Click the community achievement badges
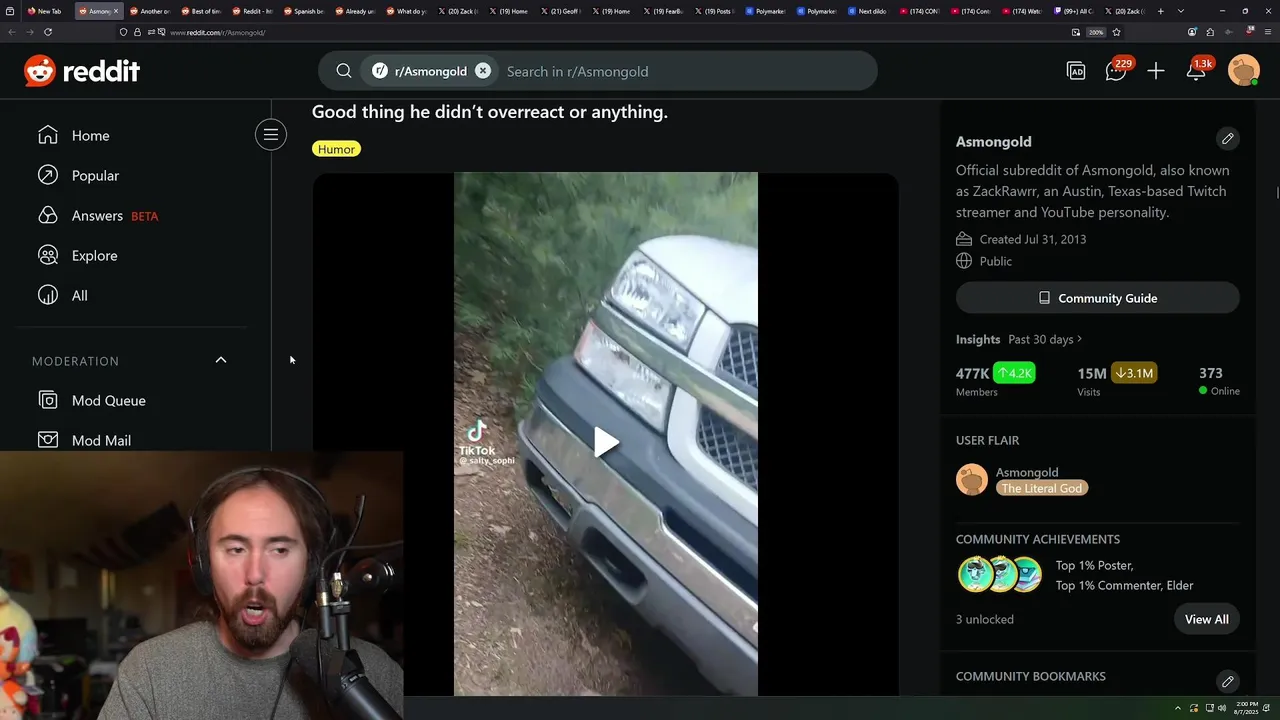 1000,575
